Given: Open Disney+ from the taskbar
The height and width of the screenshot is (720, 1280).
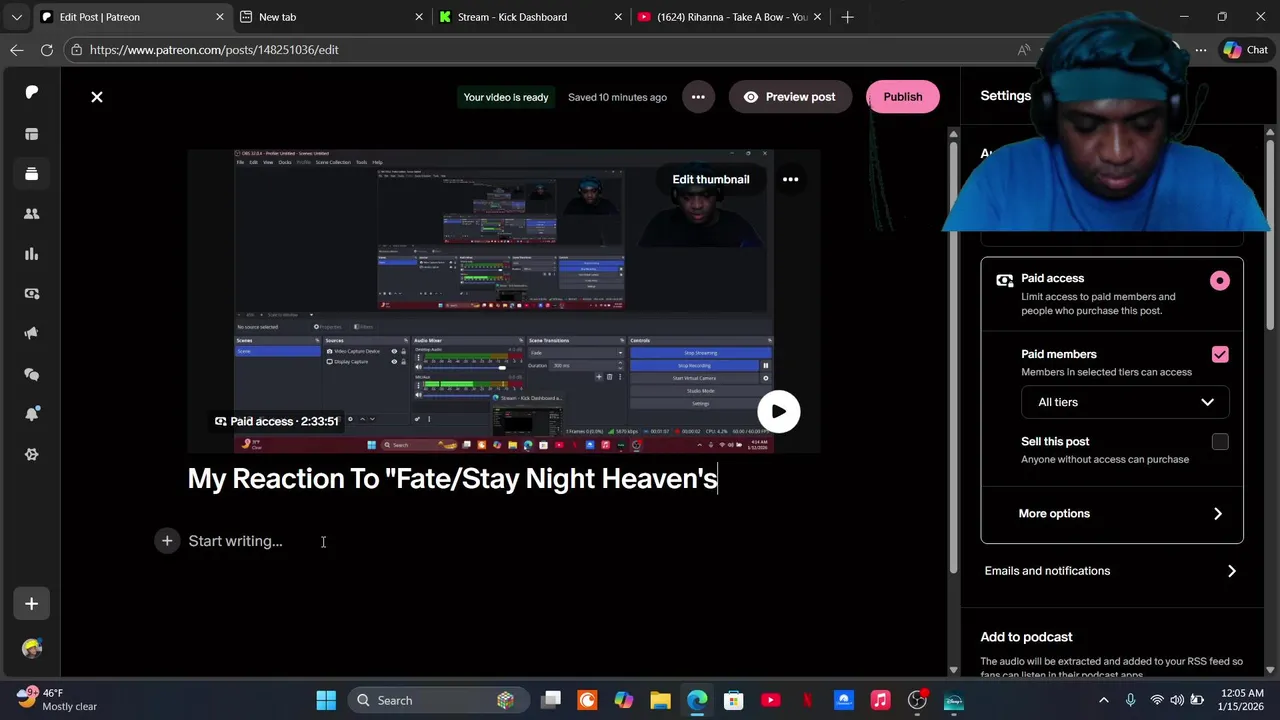Looking at the screenshot, I should pyautogui.click(x=953, y=700).
